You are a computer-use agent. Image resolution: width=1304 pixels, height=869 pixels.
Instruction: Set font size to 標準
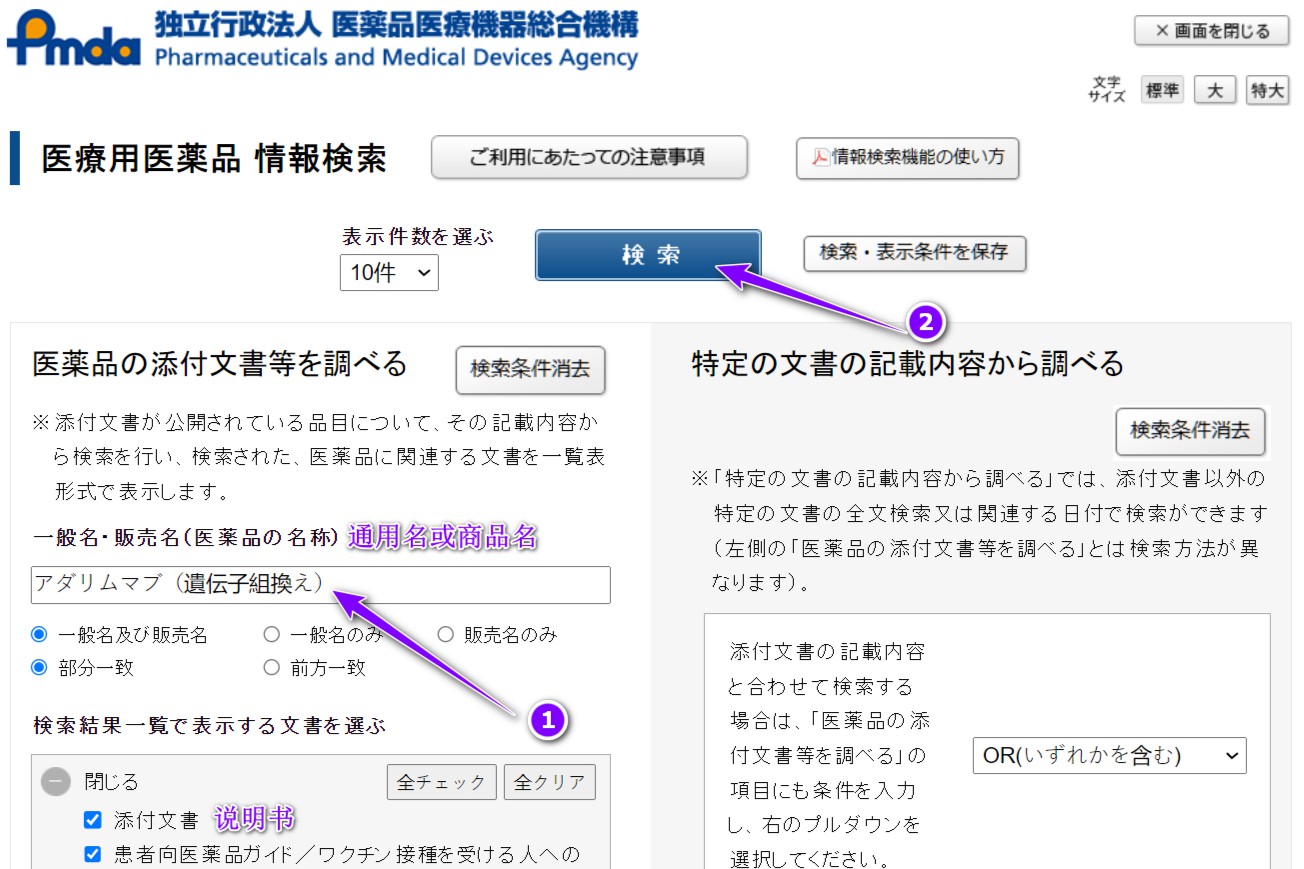tap(1161, 89)
